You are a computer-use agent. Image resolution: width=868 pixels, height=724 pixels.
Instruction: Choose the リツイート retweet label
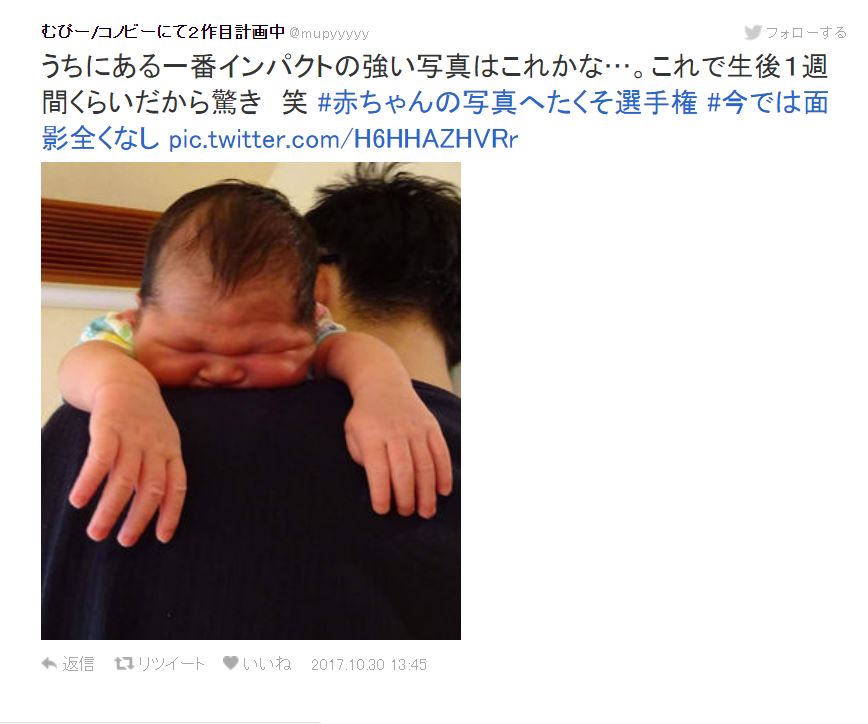pos(171,664)
